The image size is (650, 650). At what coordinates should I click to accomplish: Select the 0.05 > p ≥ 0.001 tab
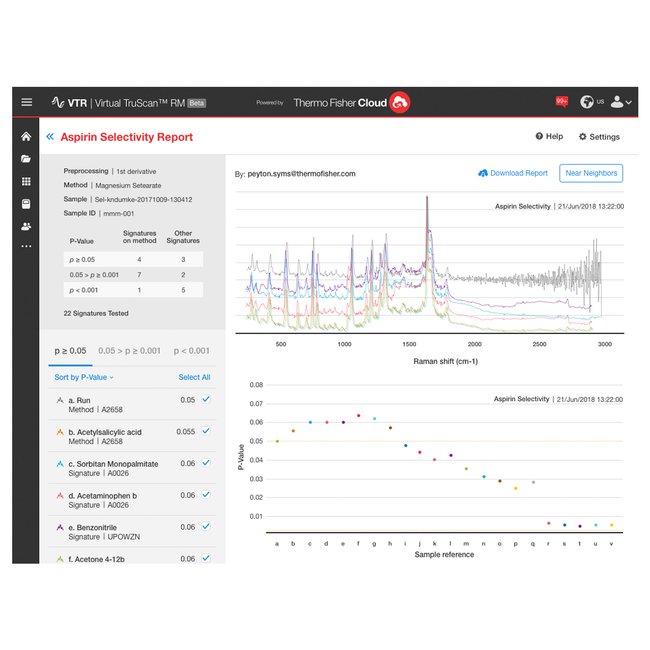tap(129, 351)
